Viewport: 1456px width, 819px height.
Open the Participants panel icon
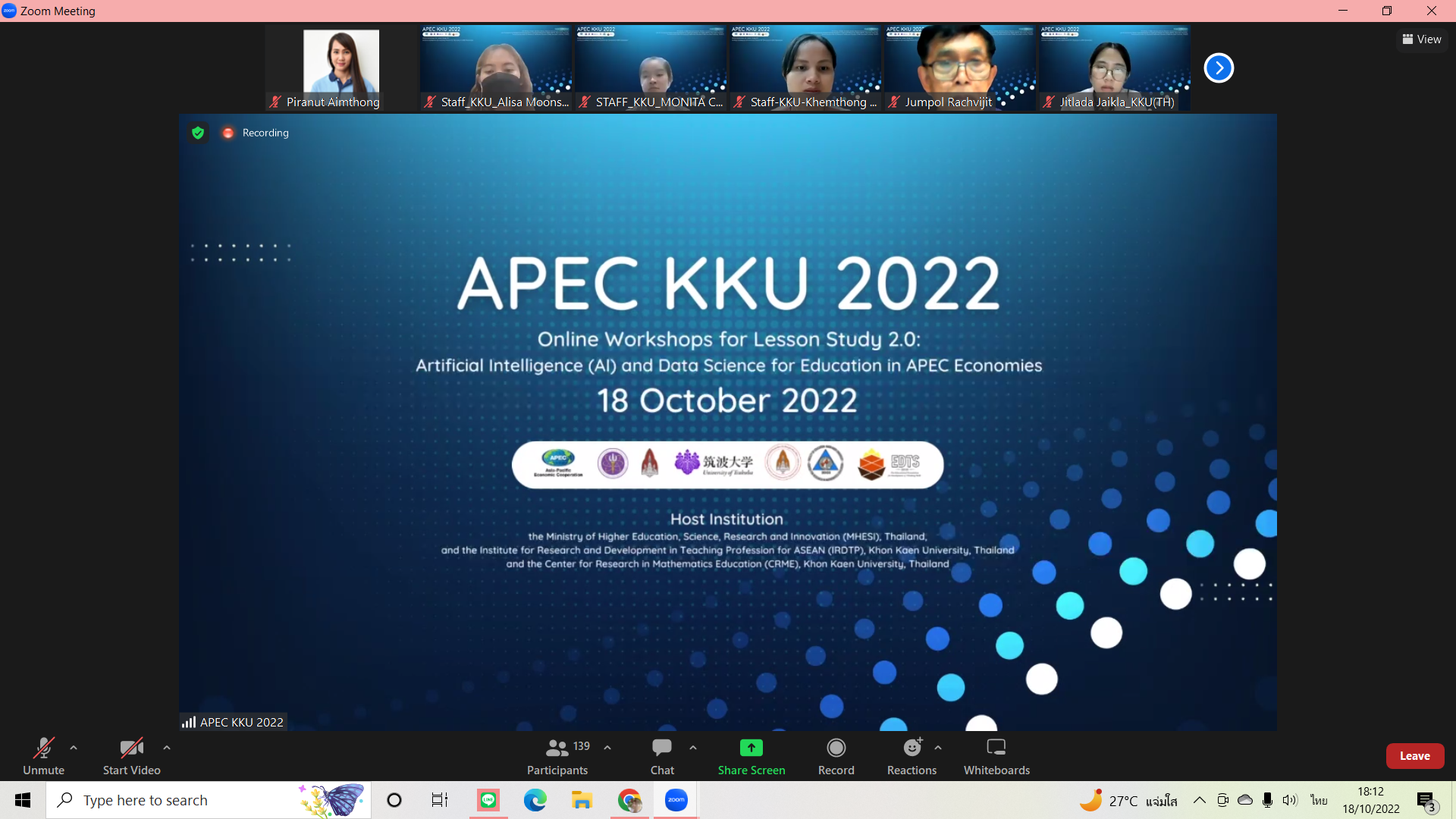557,748
